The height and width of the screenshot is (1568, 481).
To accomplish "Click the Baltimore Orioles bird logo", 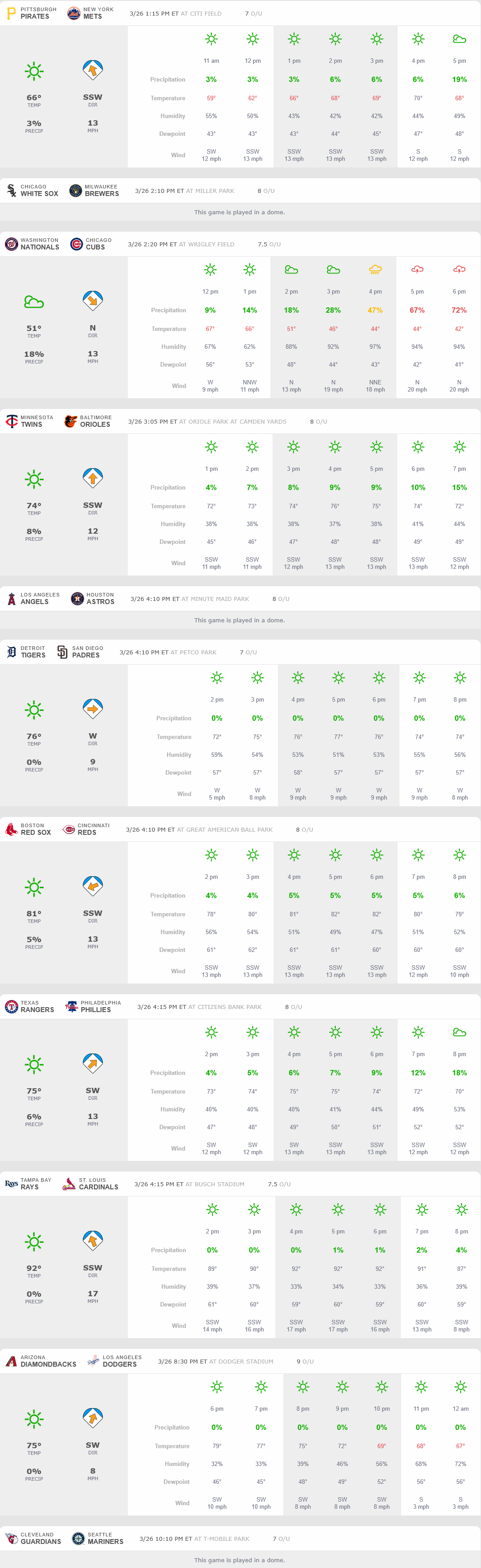I will tap(71, 421).
